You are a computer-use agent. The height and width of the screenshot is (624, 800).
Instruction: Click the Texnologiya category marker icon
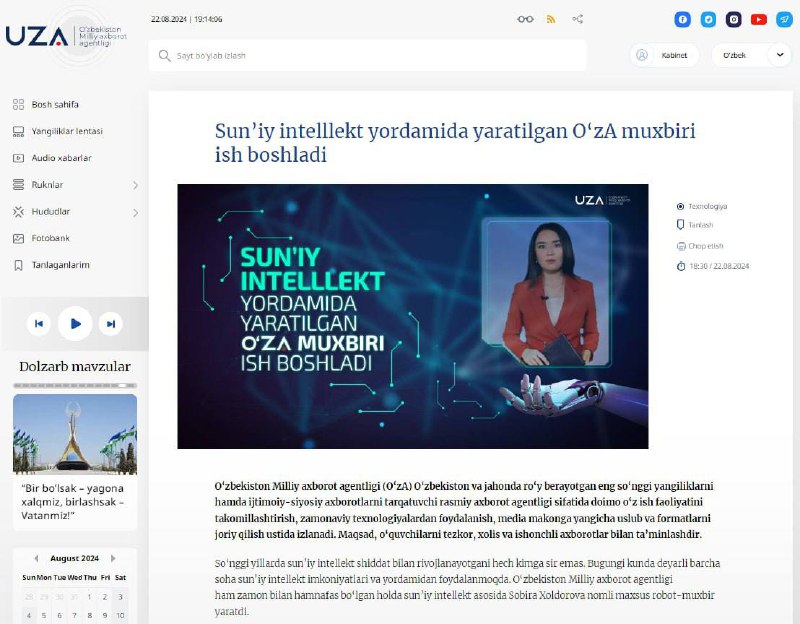click(x=680, y=206)
